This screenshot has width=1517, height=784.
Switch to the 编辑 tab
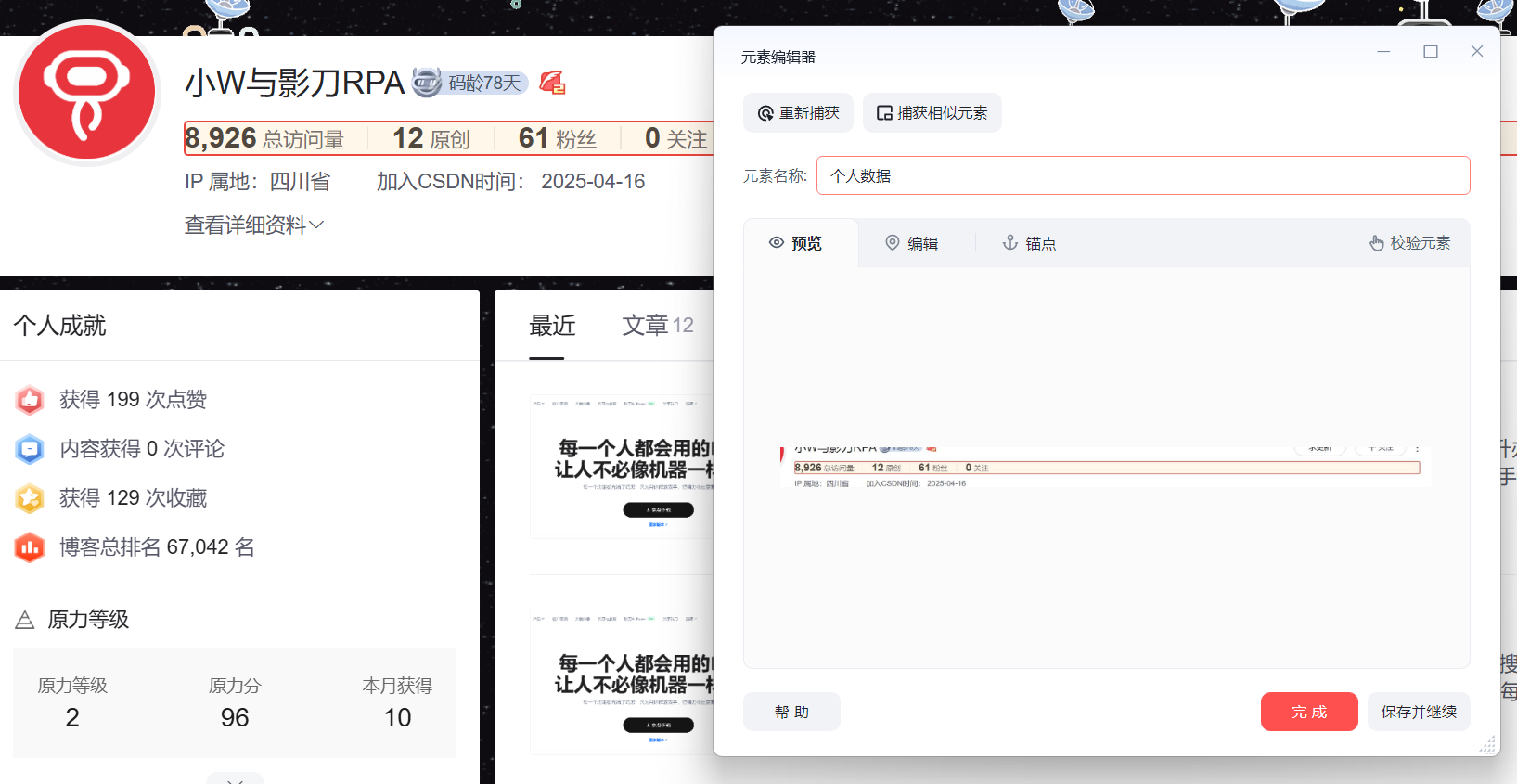pyautogui.click(x=911, y=243)
